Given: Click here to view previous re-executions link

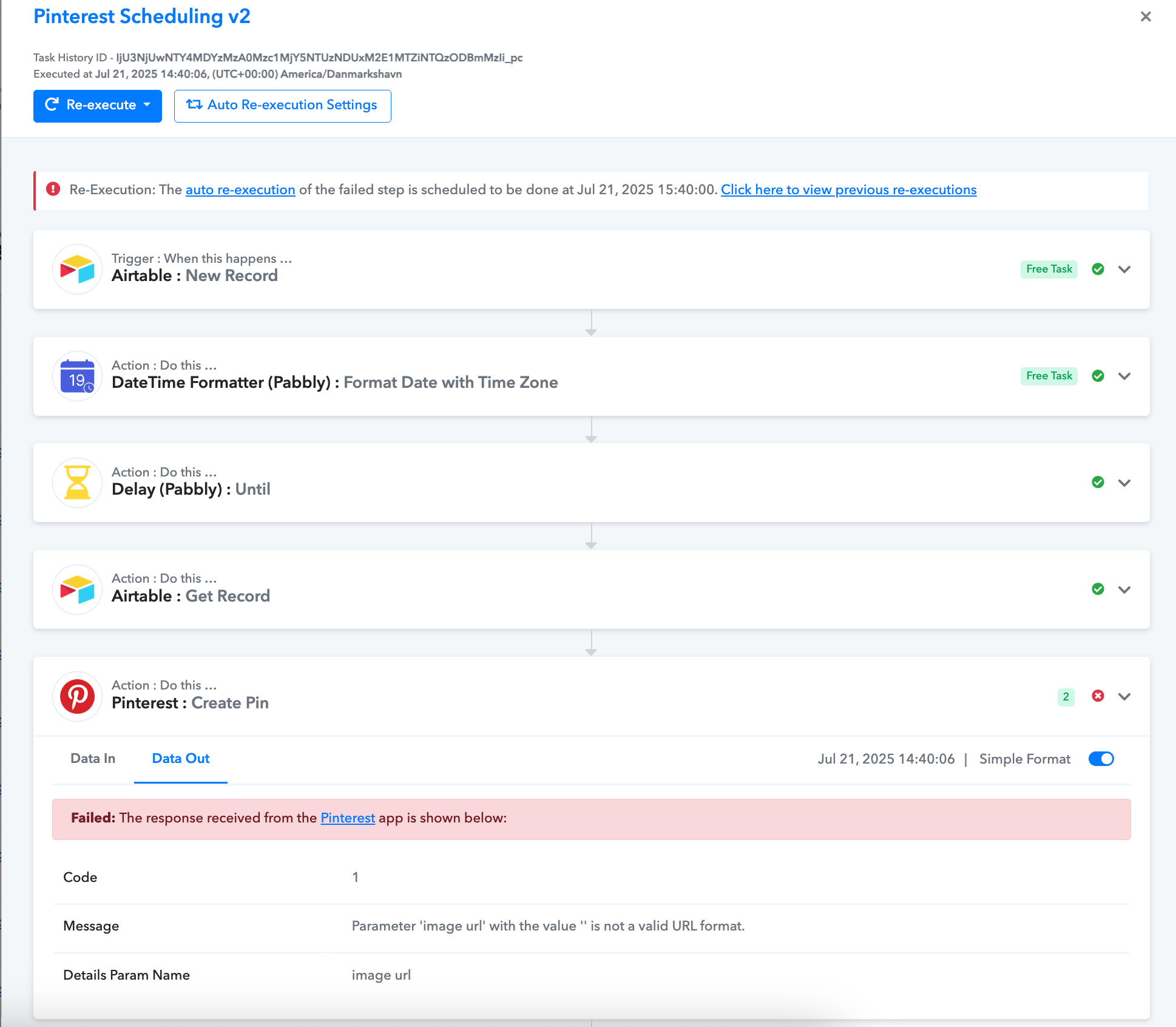Looking at the screenshot, I should 849,189.
